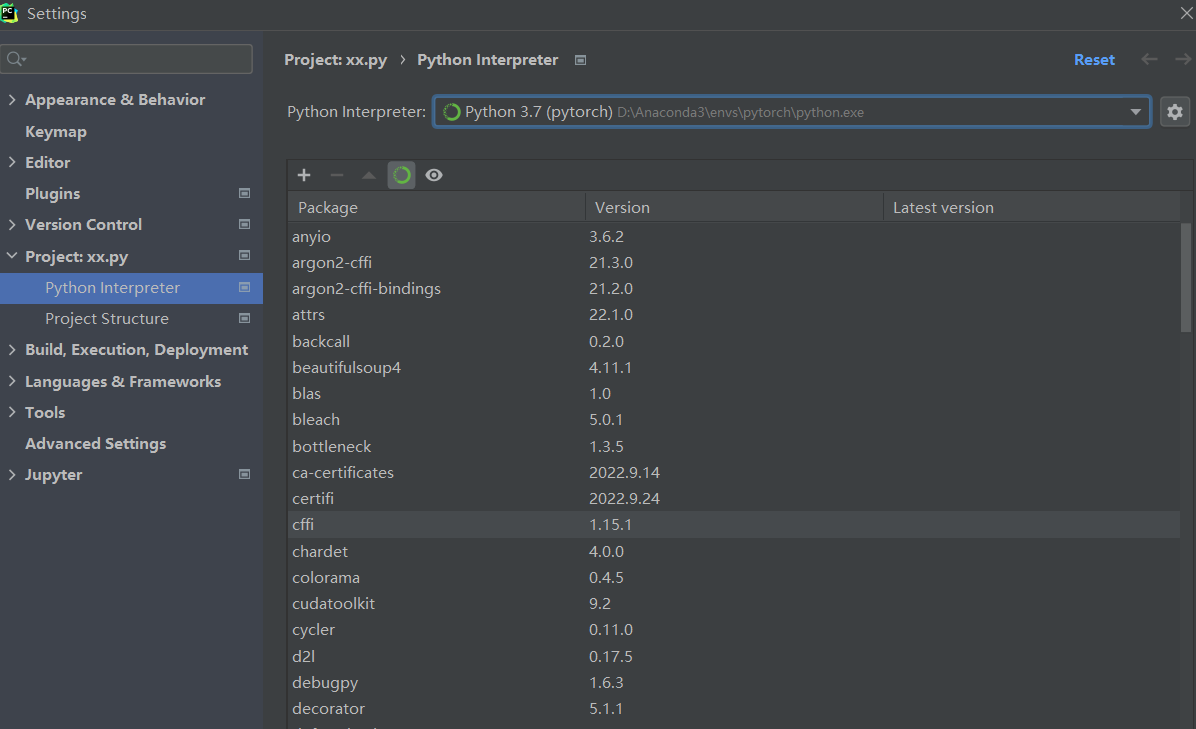Click the project icon beside Version Control

click(x=244, y=224)
